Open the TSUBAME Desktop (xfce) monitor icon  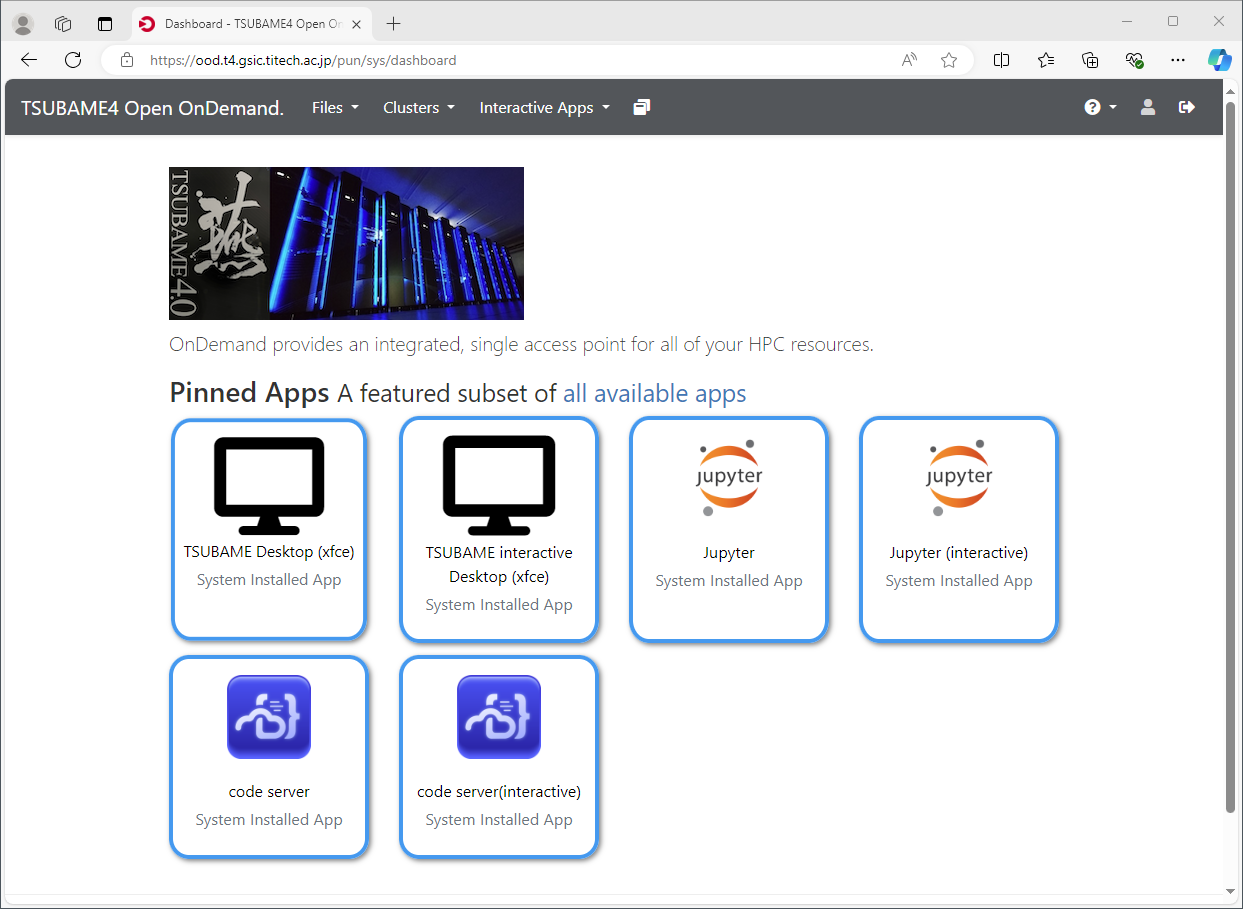click(269, 486)
